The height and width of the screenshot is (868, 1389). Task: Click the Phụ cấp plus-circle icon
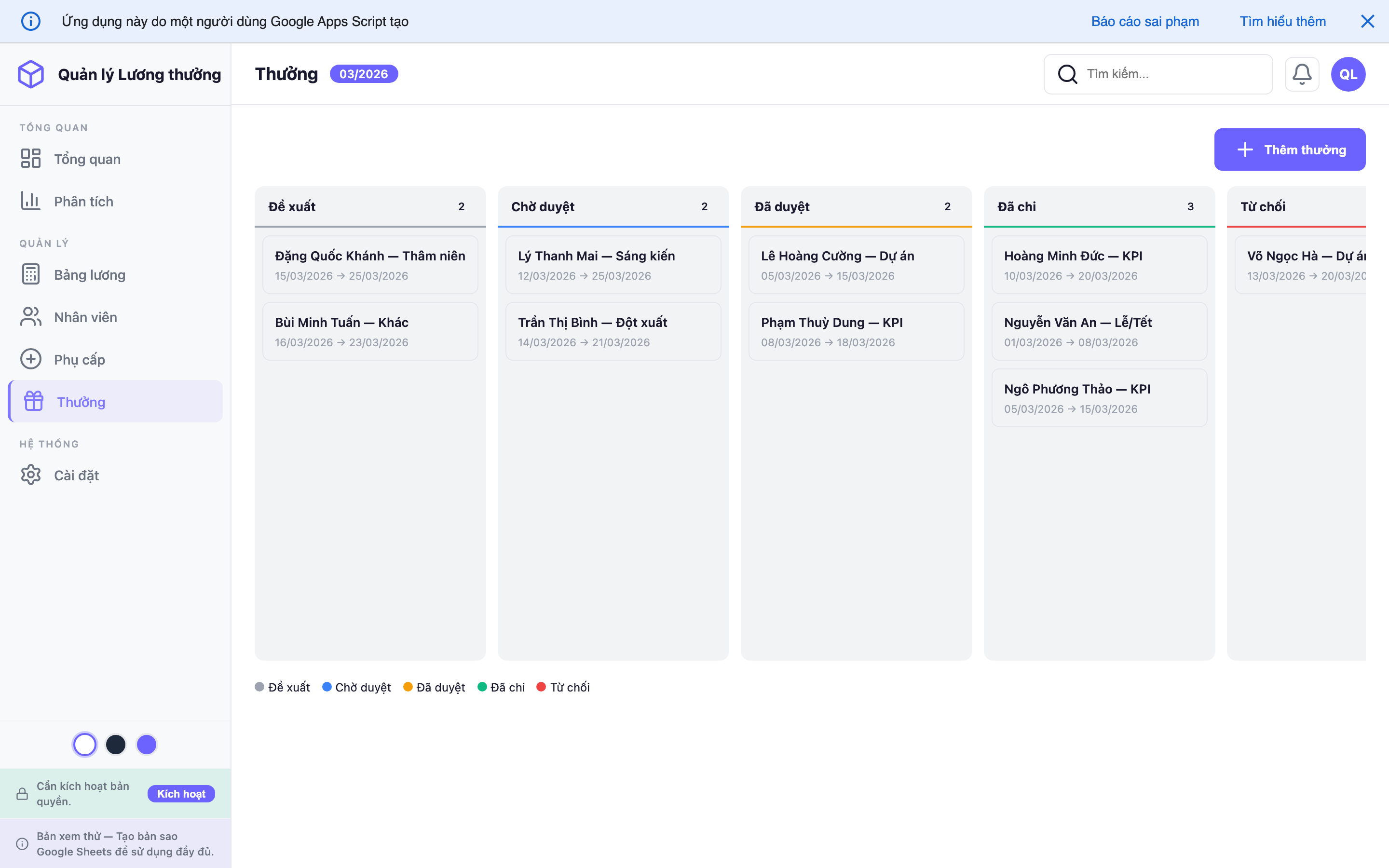[31, 359]
